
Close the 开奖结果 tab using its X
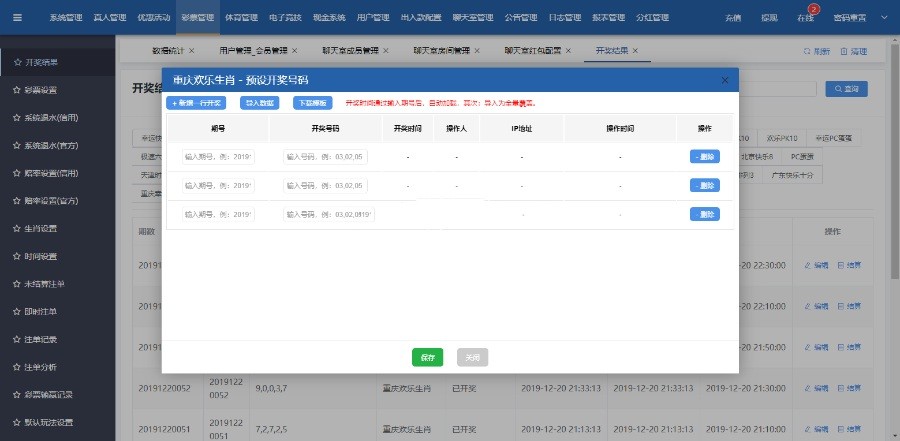[635, 50]
